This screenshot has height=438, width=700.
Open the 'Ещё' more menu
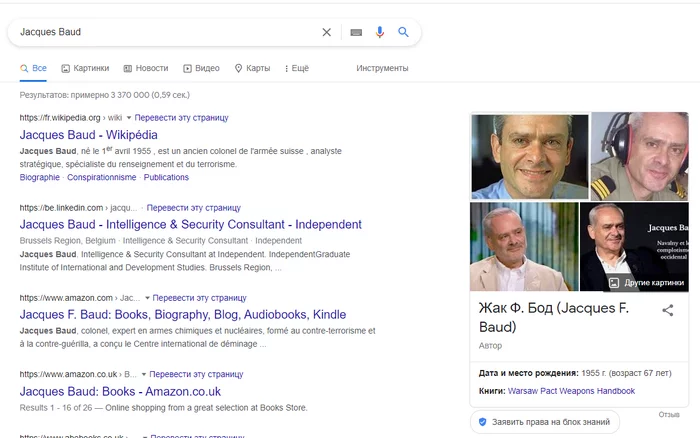(x=297, y=68)
